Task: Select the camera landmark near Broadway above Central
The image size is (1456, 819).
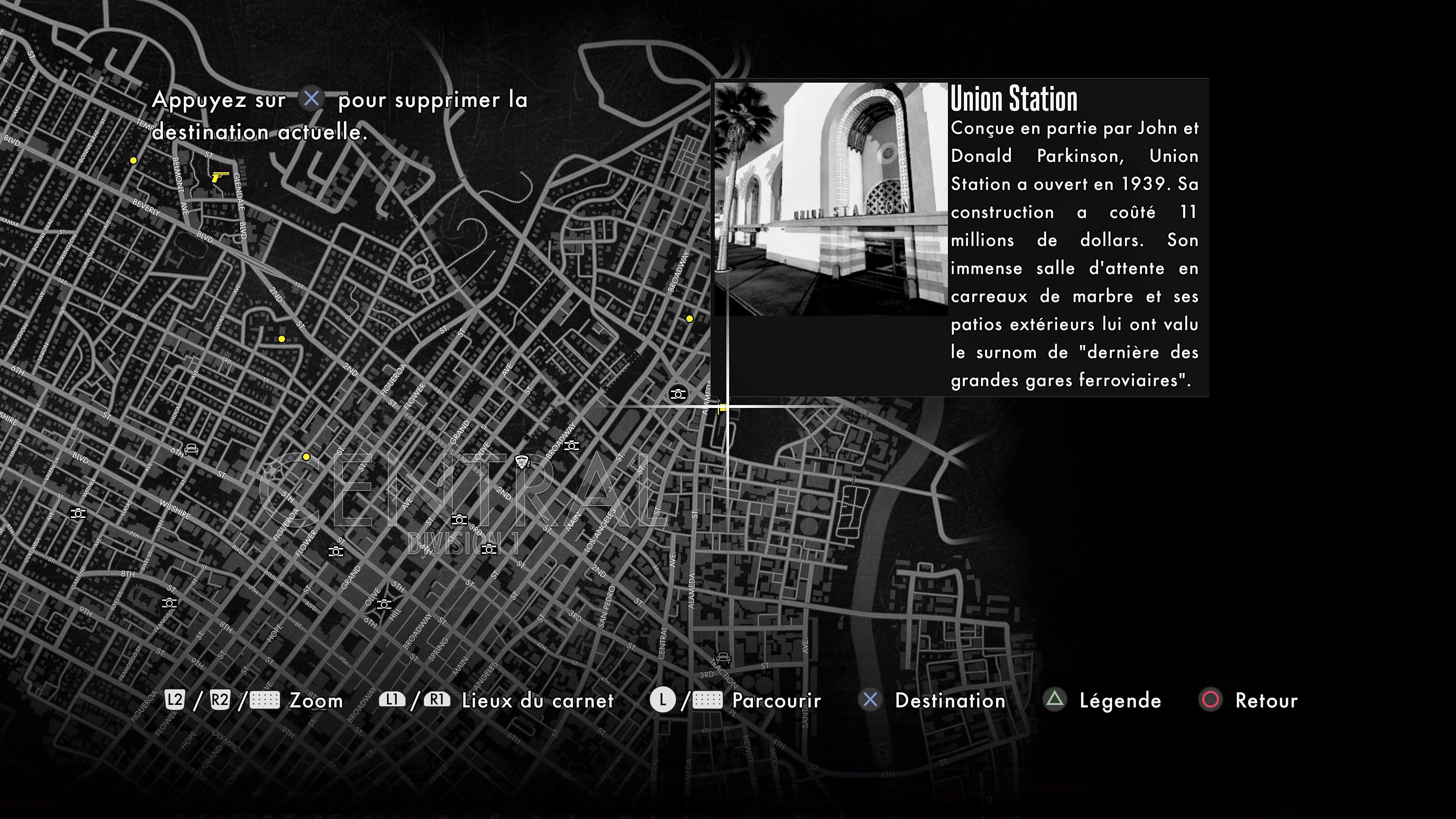Action: 571,446
